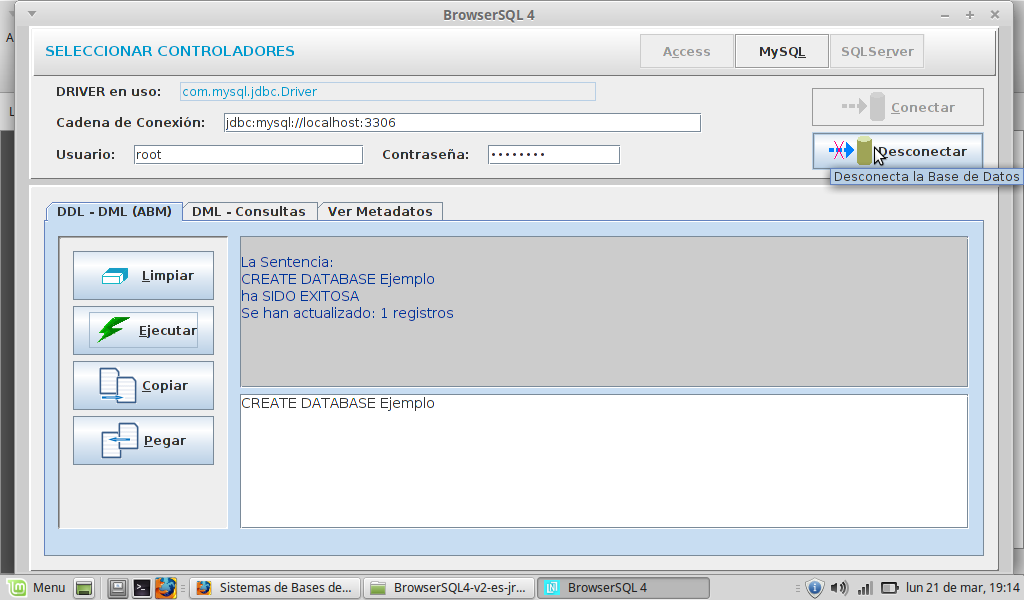Viewport: 1024px width, 600px height.
Task: Click the Pegar paste icon
Action: [119, 440]
